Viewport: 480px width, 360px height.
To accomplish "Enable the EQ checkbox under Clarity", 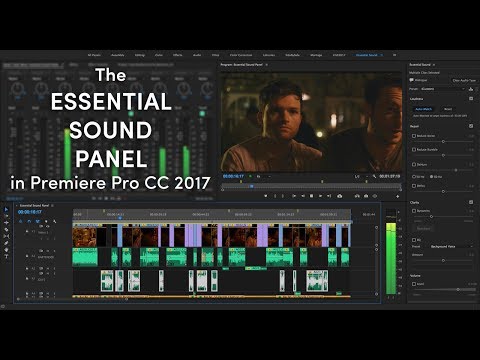I will 414,240.
